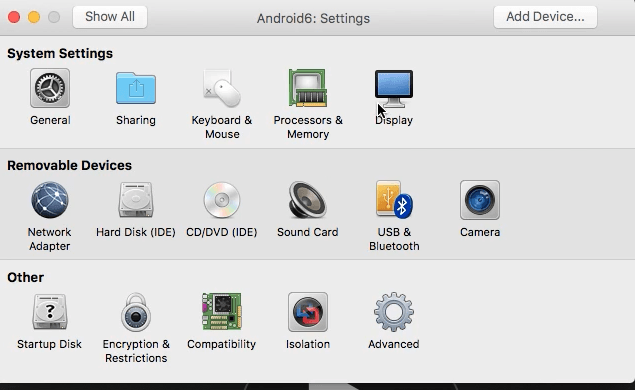The width and height of the screenshot is (635, 390).
Task: Close the Android6 Settings window
Action: tap(14, 17)
